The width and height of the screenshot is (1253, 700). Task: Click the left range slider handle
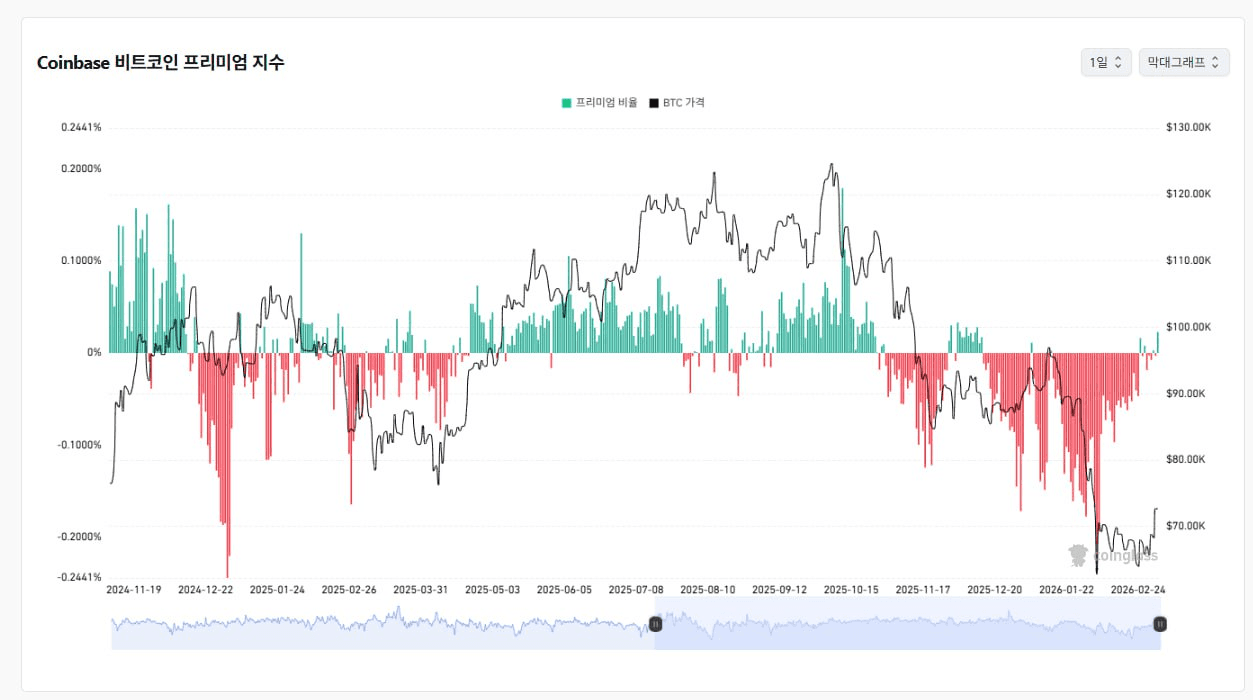[x=655, y=624]
